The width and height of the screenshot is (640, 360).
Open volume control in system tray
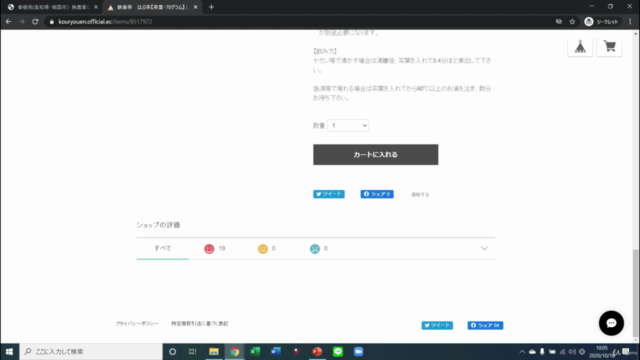tap(572, 351)
